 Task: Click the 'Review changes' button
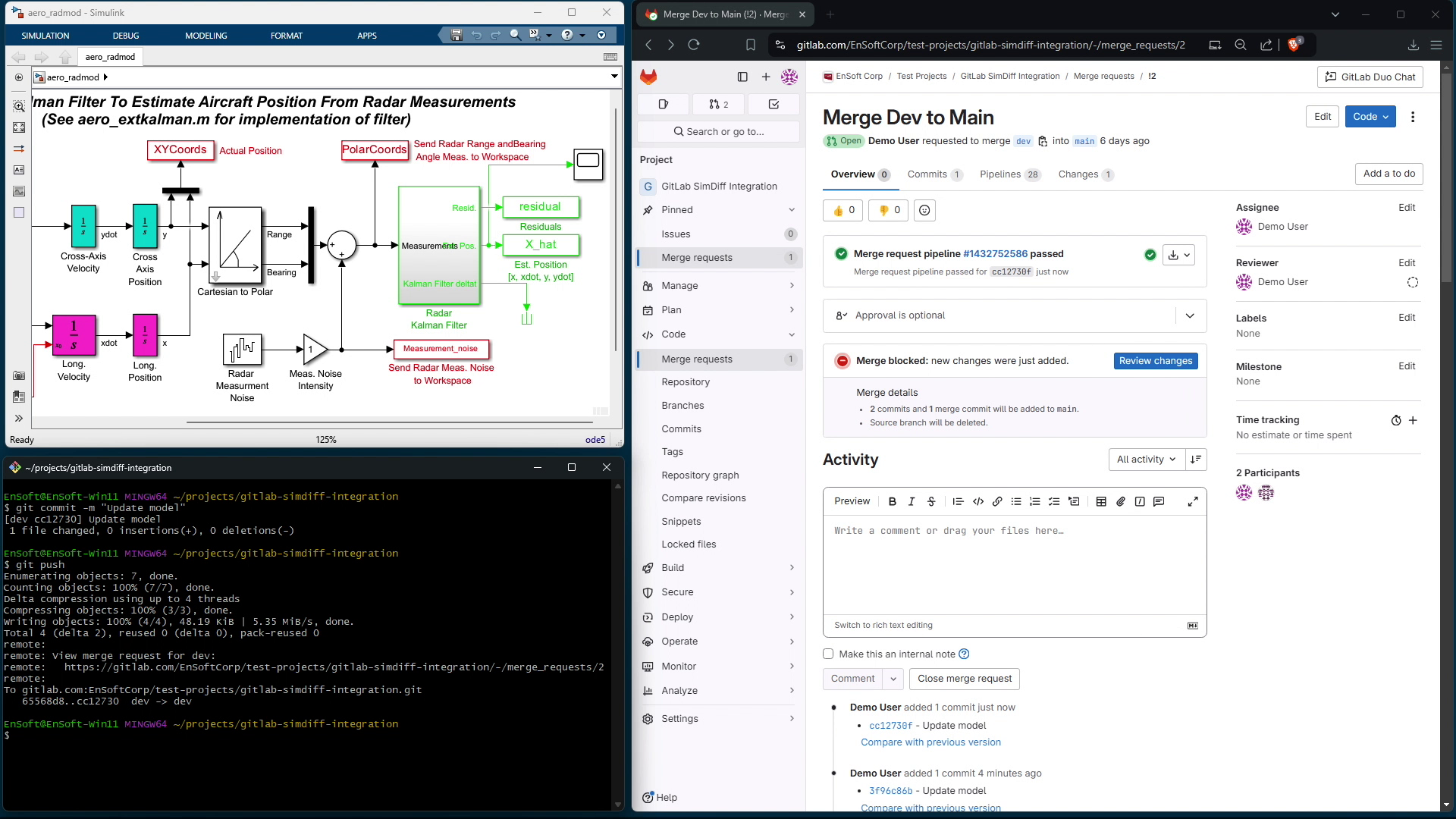click(1156, 361)
